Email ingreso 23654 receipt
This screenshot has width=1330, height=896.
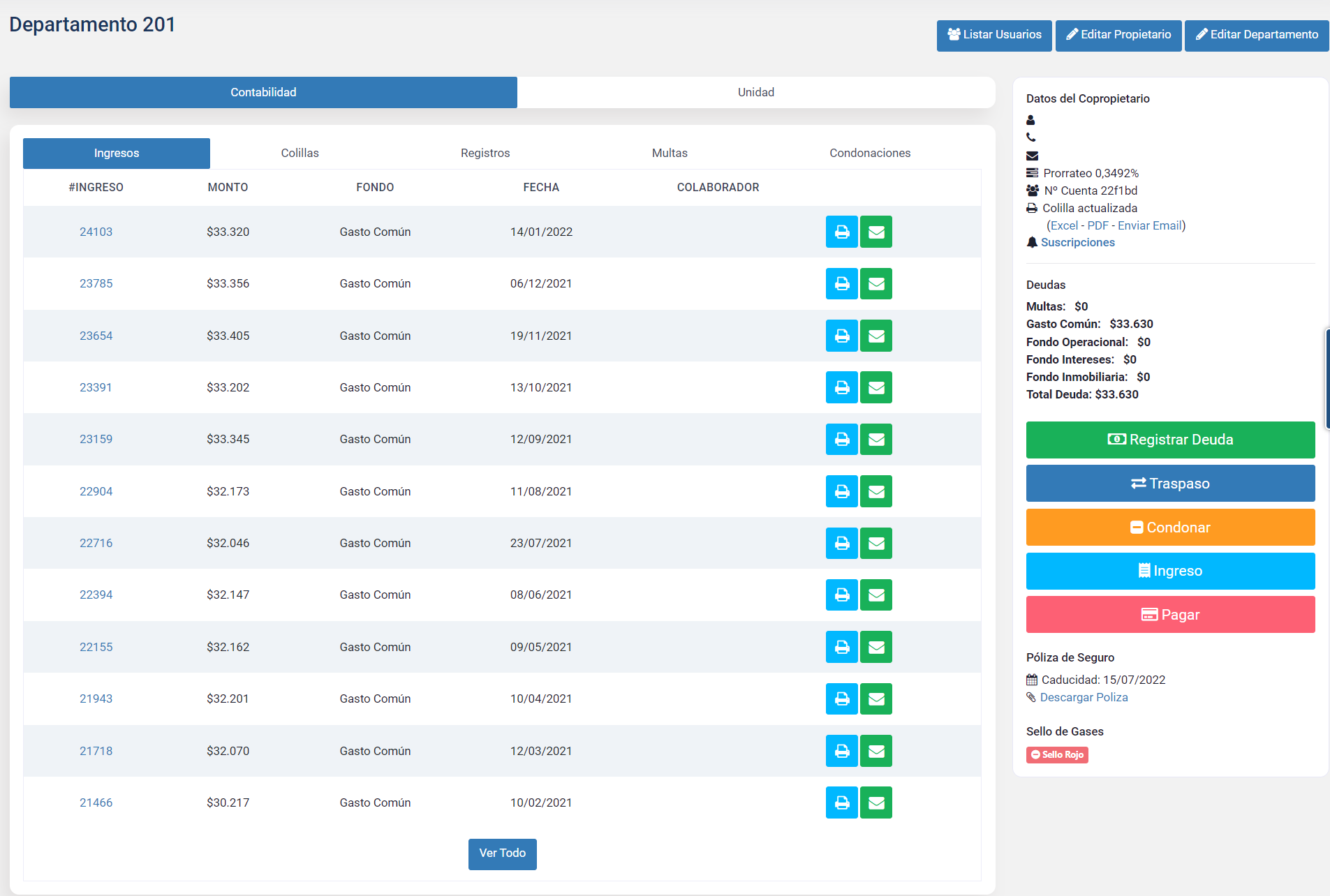tap(876, 336)
